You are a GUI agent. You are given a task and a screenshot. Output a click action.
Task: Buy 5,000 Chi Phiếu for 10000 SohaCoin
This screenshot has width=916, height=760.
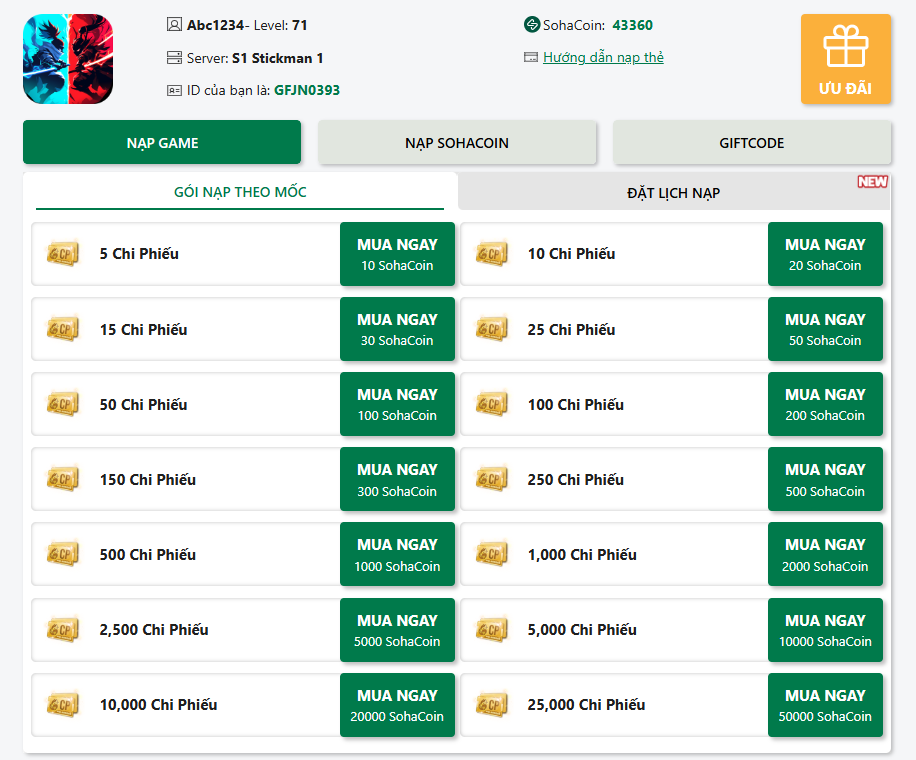coord(825,630)
